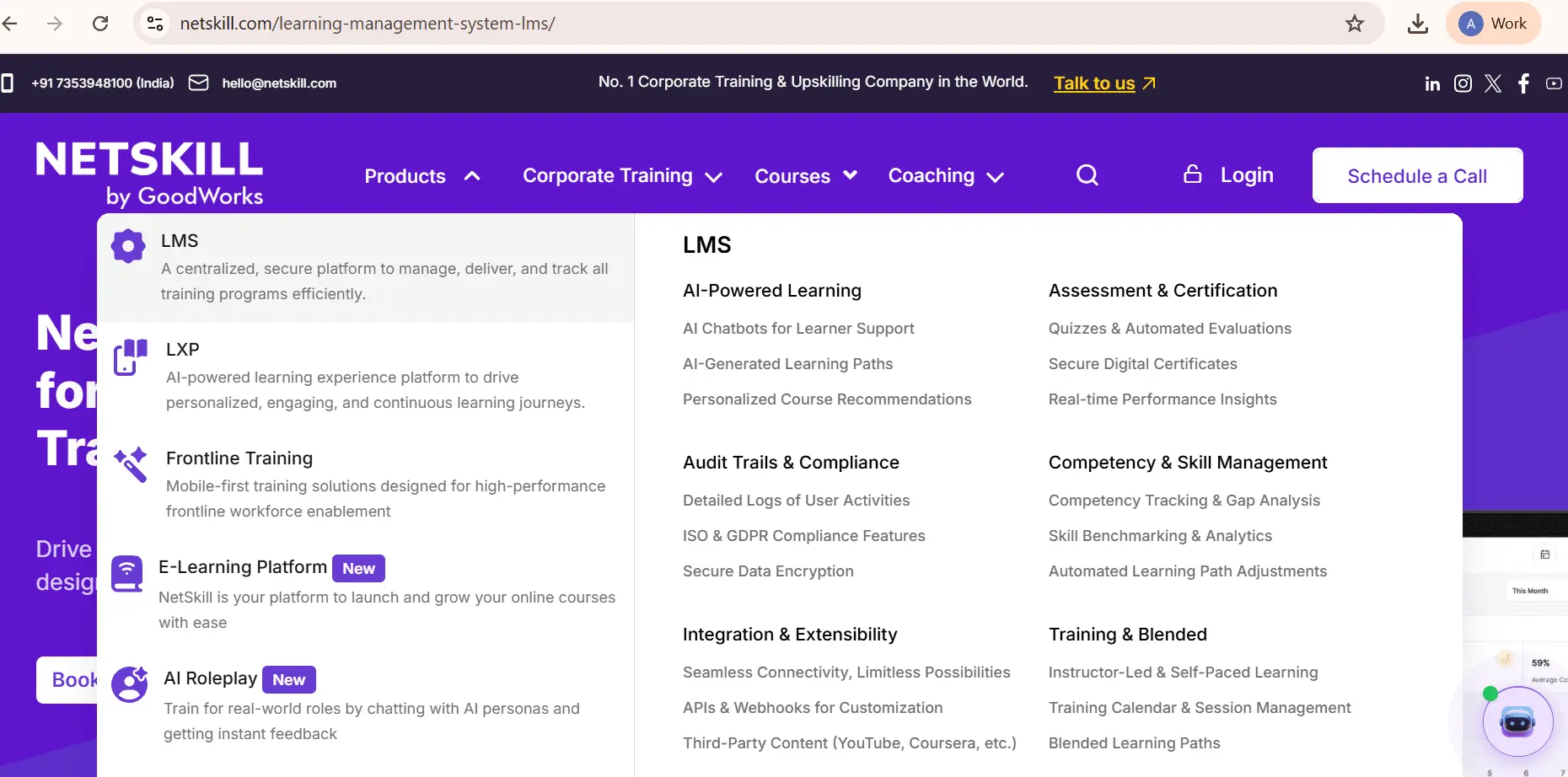Open NetSkill's X (Twitter) icon
The width and height of the screenshot is (1568, 777).
click(1493, 83)
